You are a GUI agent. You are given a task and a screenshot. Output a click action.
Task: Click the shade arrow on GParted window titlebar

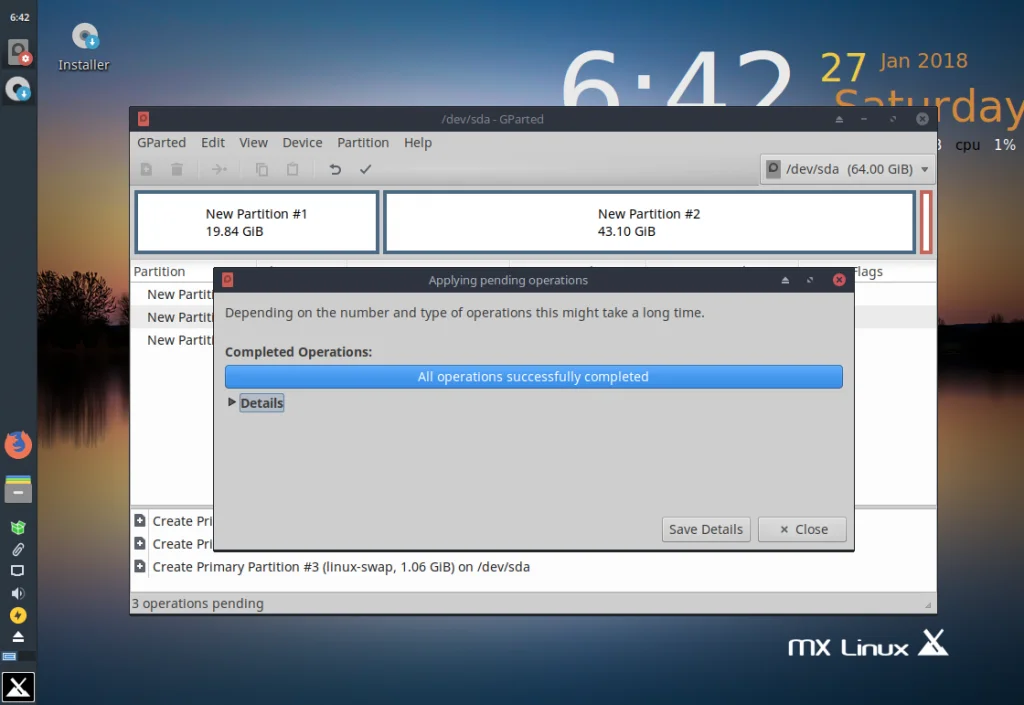(x=839, y=119)
